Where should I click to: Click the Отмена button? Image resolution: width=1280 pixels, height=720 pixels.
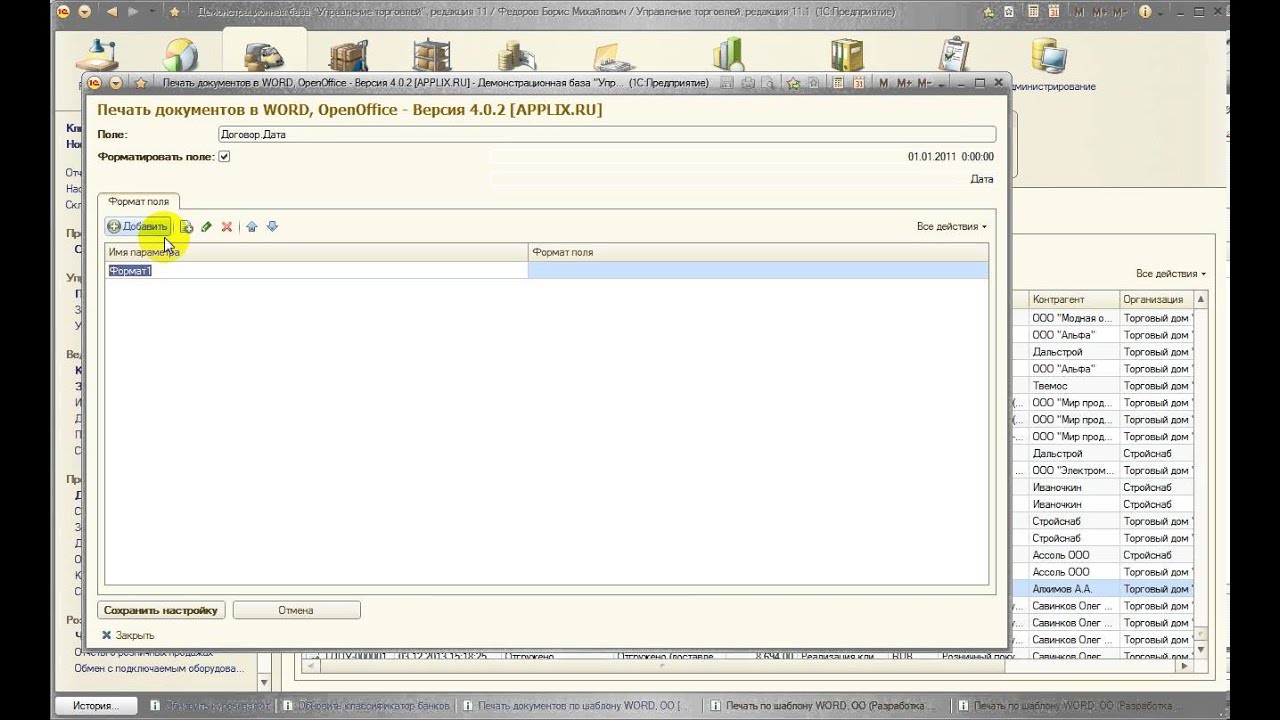[296, 610]
